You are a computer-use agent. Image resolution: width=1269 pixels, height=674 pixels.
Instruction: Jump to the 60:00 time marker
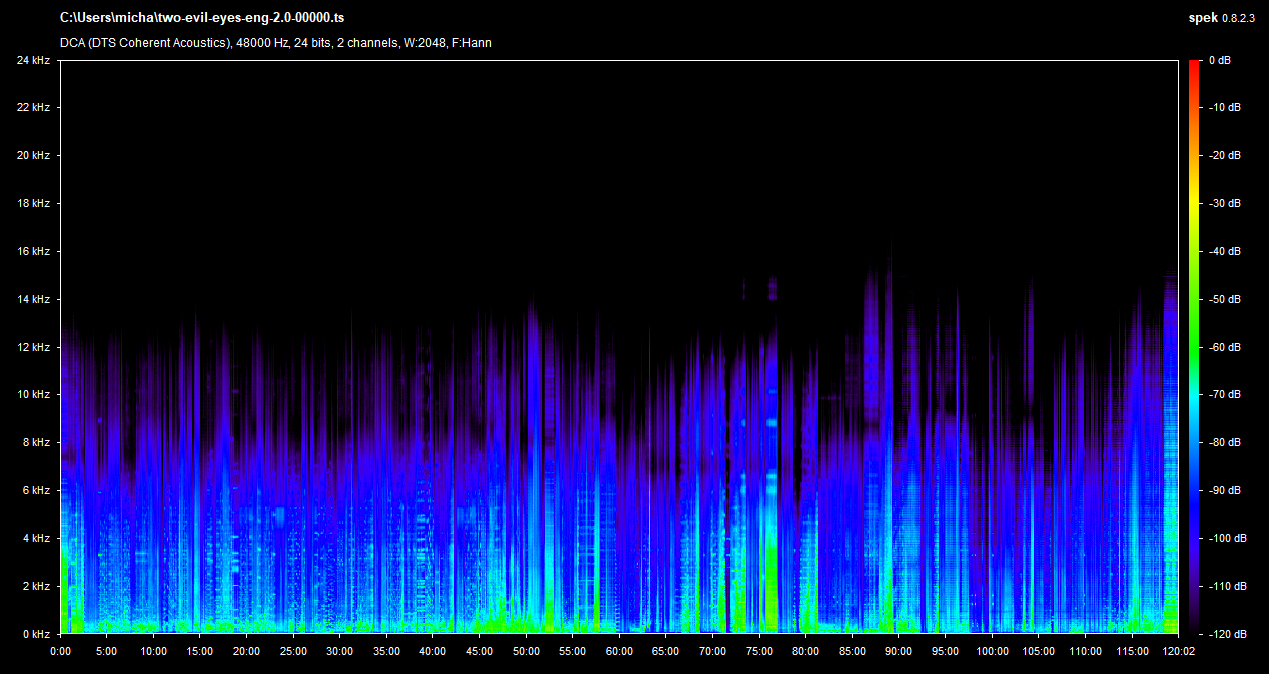(x=619, y=650)
